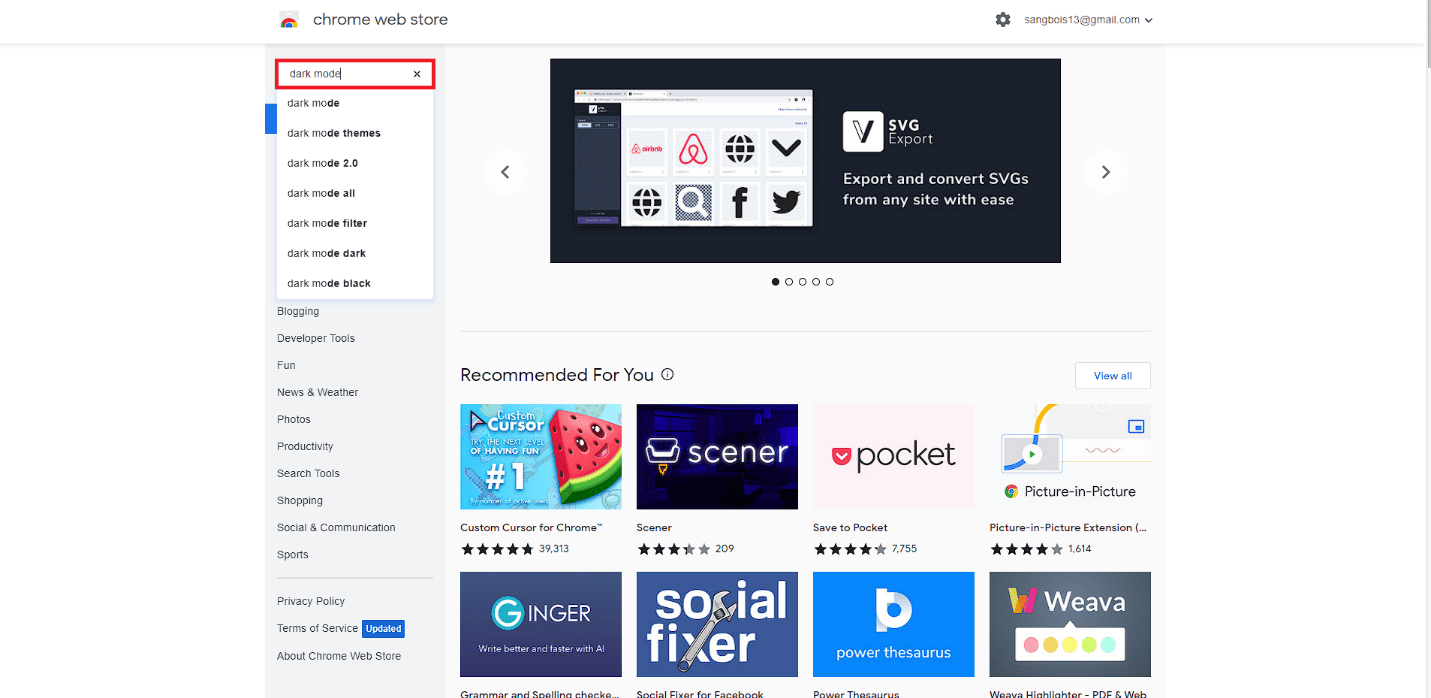Open the Fun category

click(x=286, y=365)
